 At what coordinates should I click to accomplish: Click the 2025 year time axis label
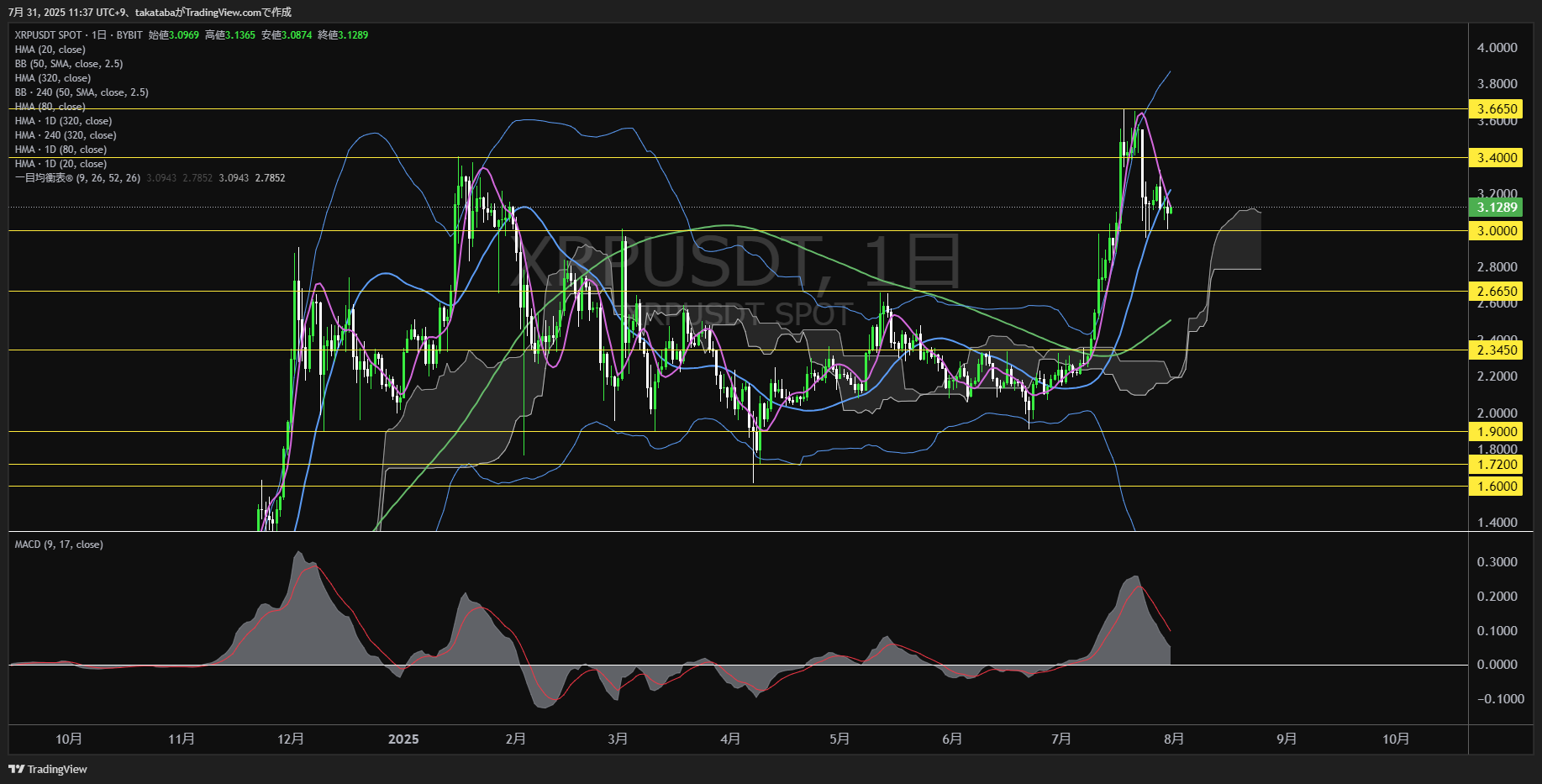(x=403, y=739)
